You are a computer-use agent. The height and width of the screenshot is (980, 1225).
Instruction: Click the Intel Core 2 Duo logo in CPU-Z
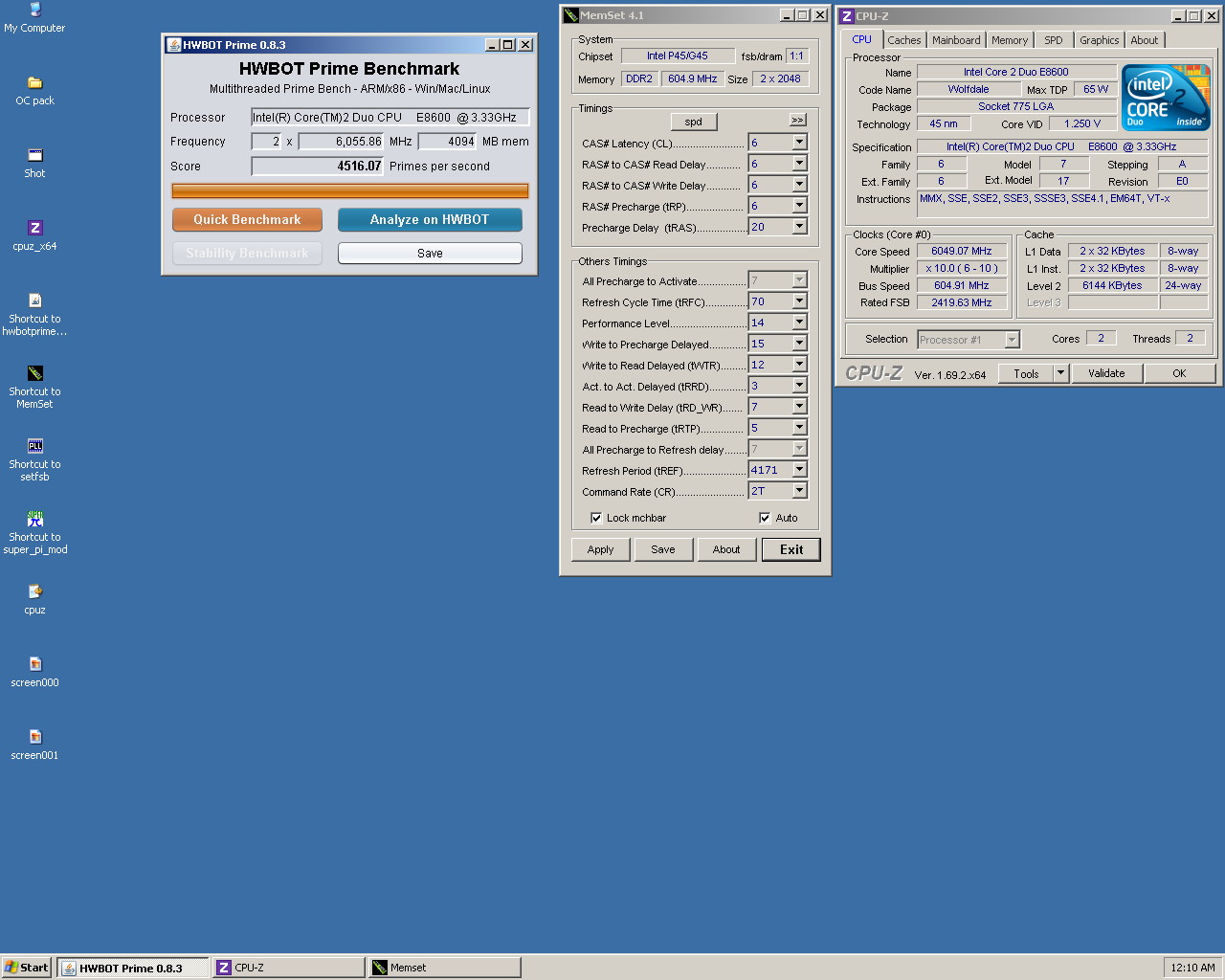pyautogui.click(x=1166, y=98)
